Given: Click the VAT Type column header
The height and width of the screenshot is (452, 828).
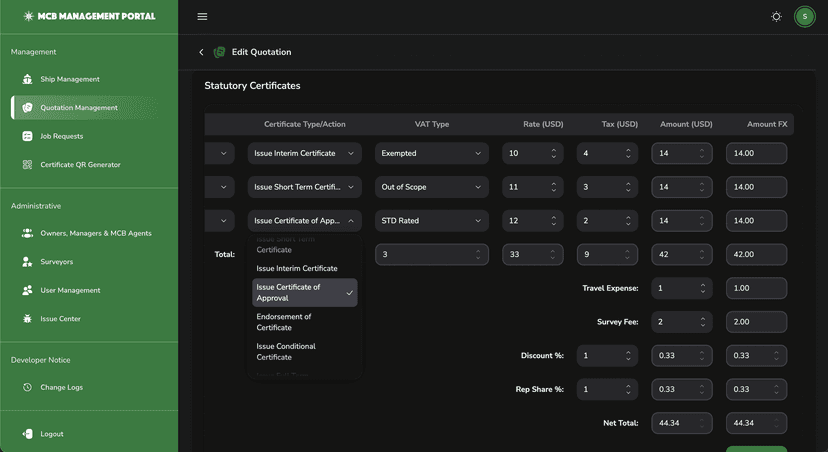Looking at the screenshot, I should (x=432, y=125).
